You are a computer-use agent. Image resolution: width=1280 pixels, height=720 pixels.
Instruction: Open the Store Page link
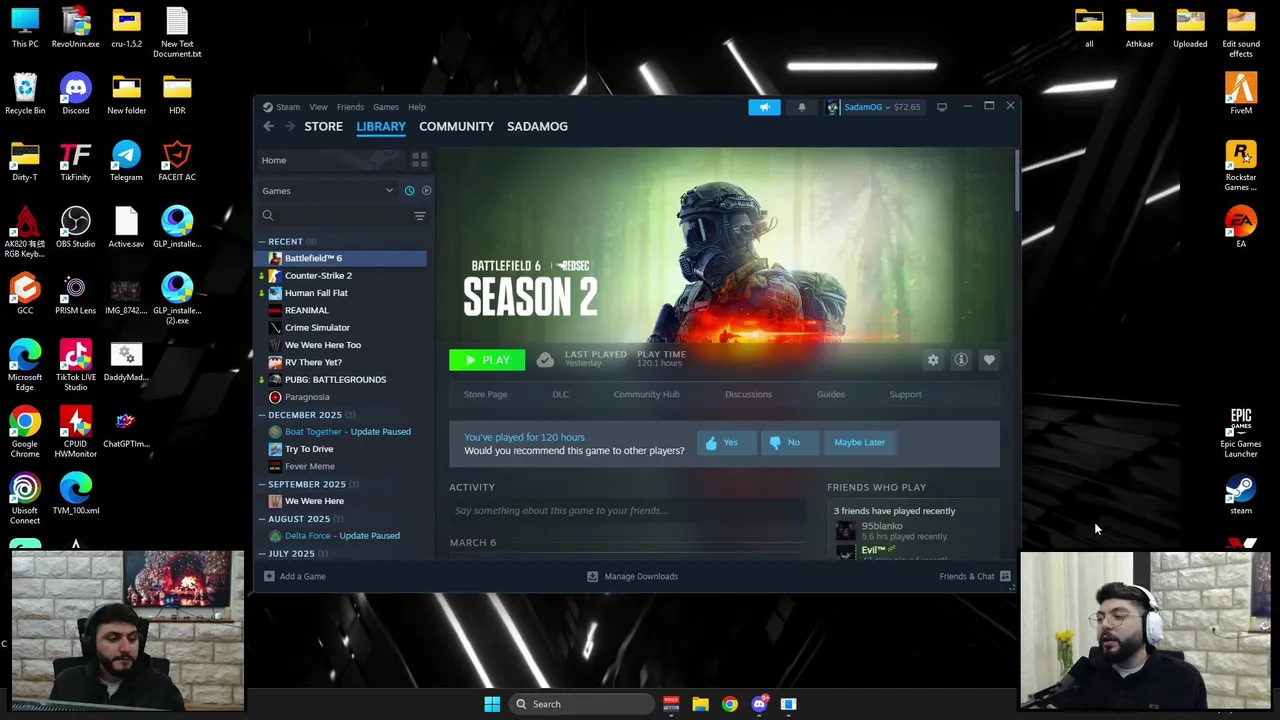(x=485, y=394)
